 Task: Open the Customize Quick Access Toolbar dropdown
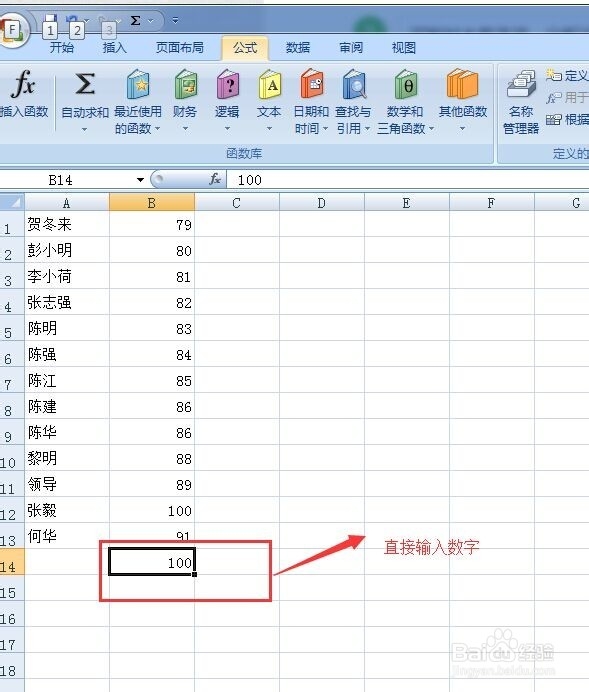pos(175,20)
